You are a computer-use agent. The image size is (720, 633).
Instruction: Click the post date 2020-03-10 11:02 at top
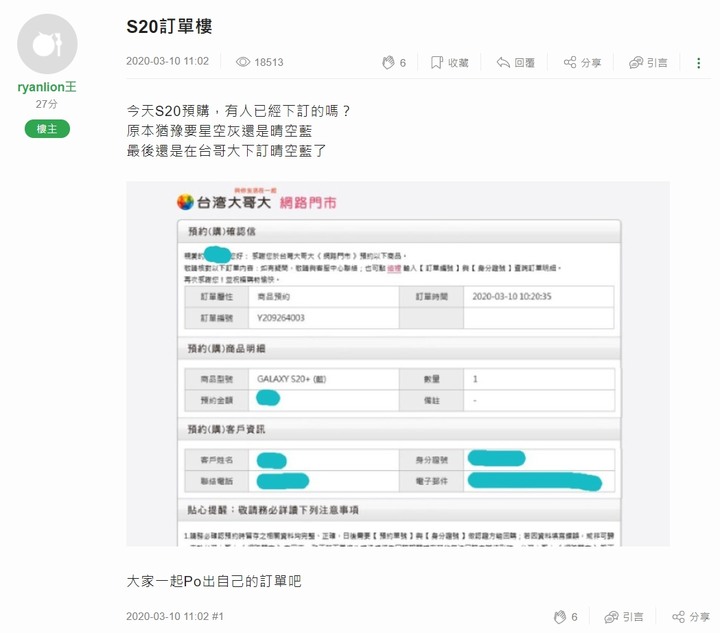coord(168,62)
